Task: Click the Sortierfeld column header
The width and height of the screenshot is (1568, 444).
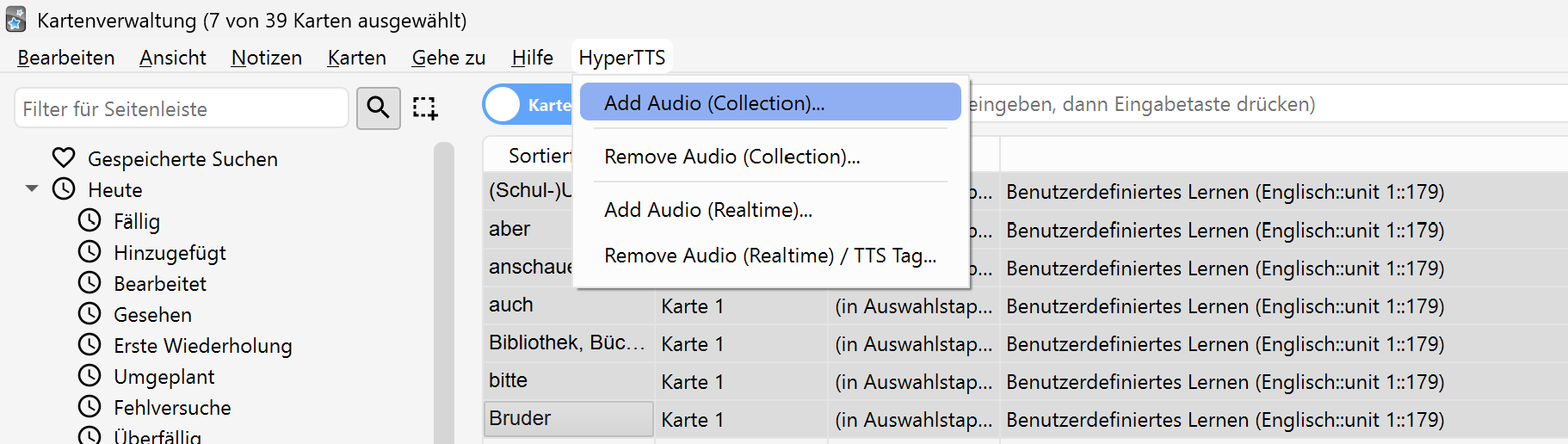Action: click(528, 155)
